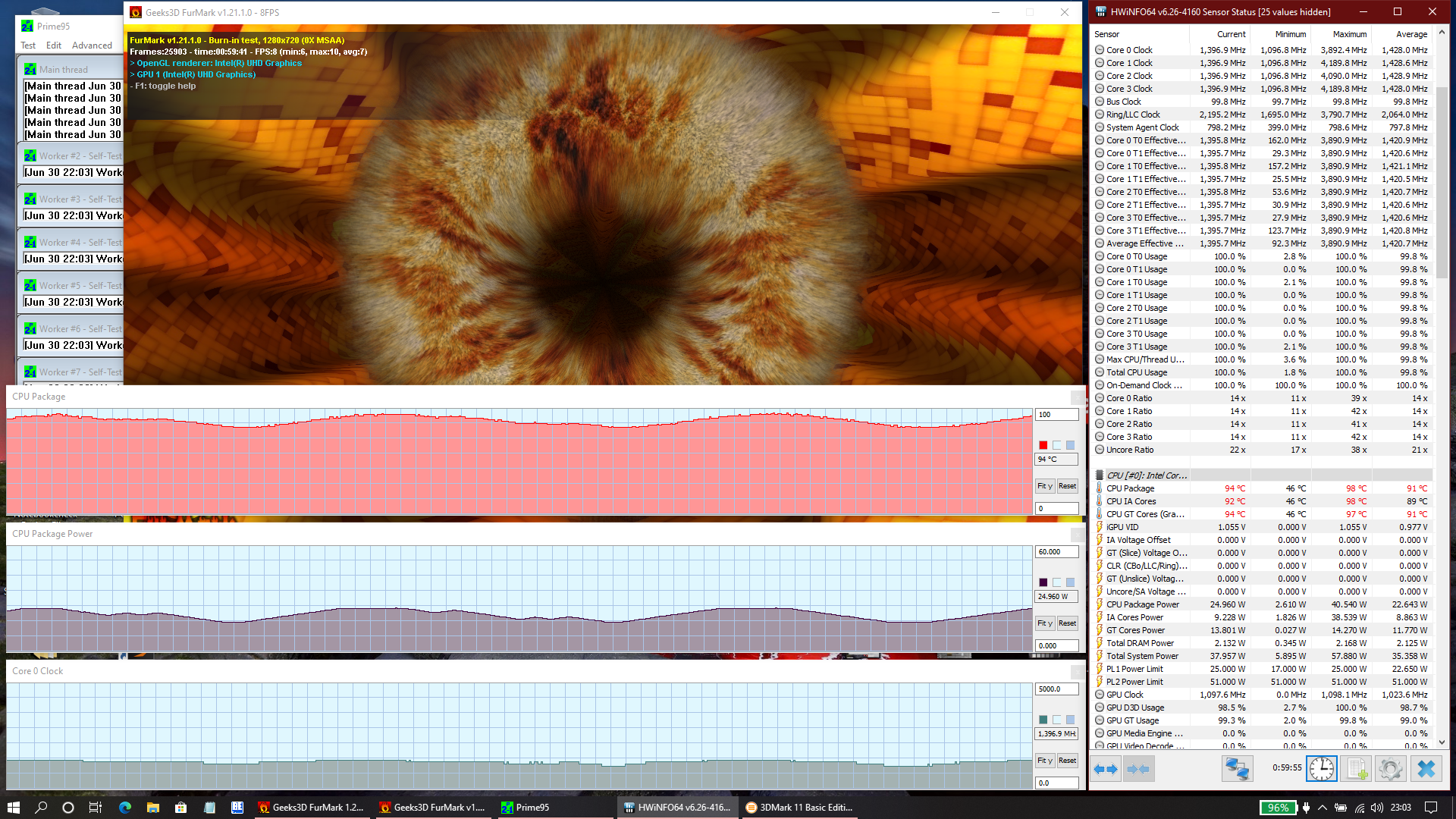Open the Test menu in Prime95
Viewport: 1456px width, 819px height.
28,45
